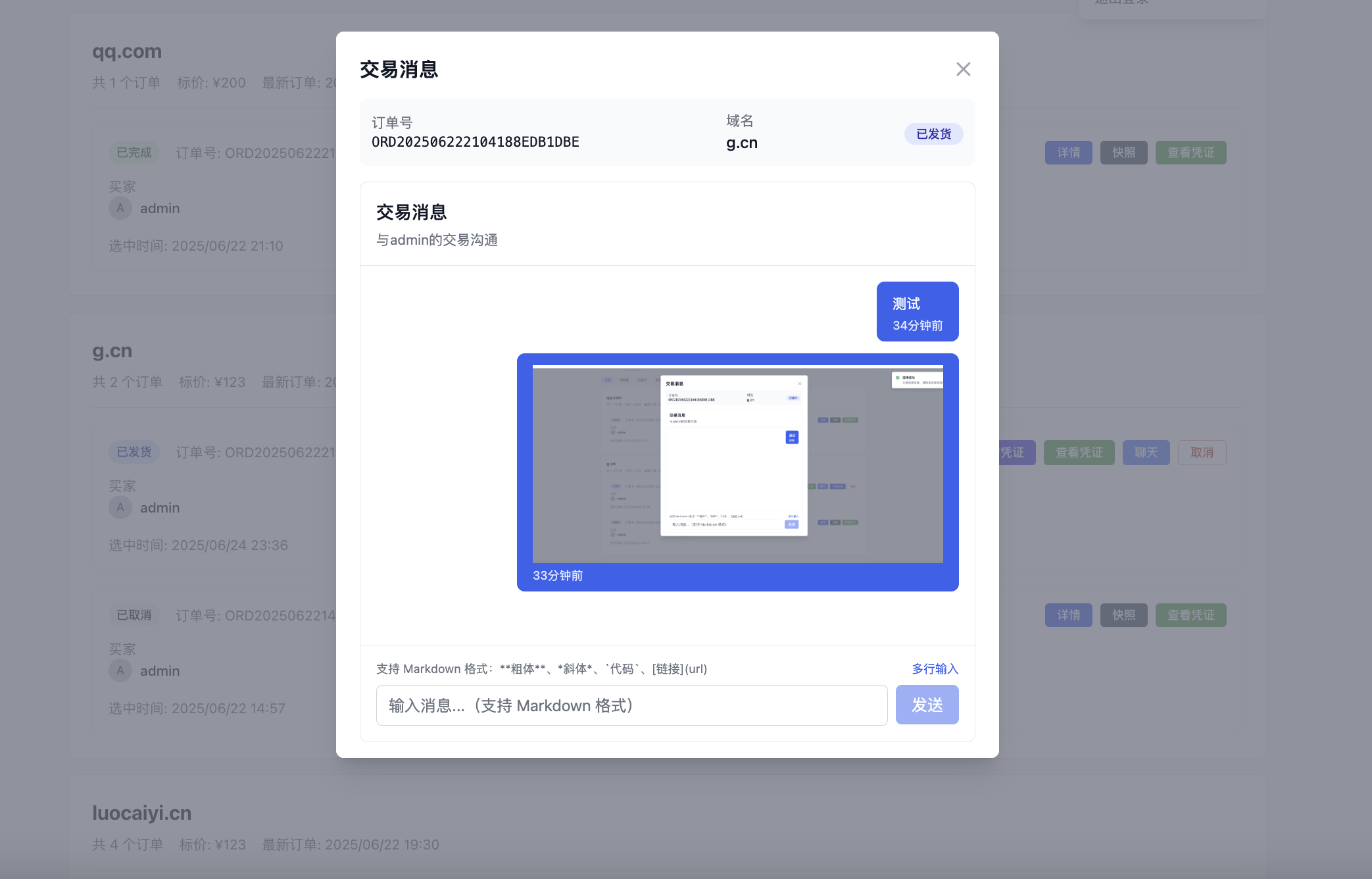Click the 已完成 status badge
This screenshot has height=879, width=1372.
pos(134,153)
